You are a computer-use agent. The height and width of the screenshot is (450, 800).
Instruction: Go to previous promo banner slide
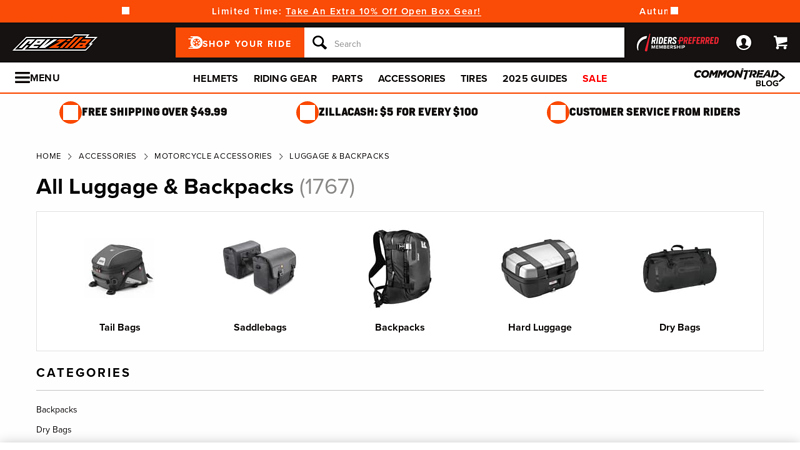click(126, 11)
